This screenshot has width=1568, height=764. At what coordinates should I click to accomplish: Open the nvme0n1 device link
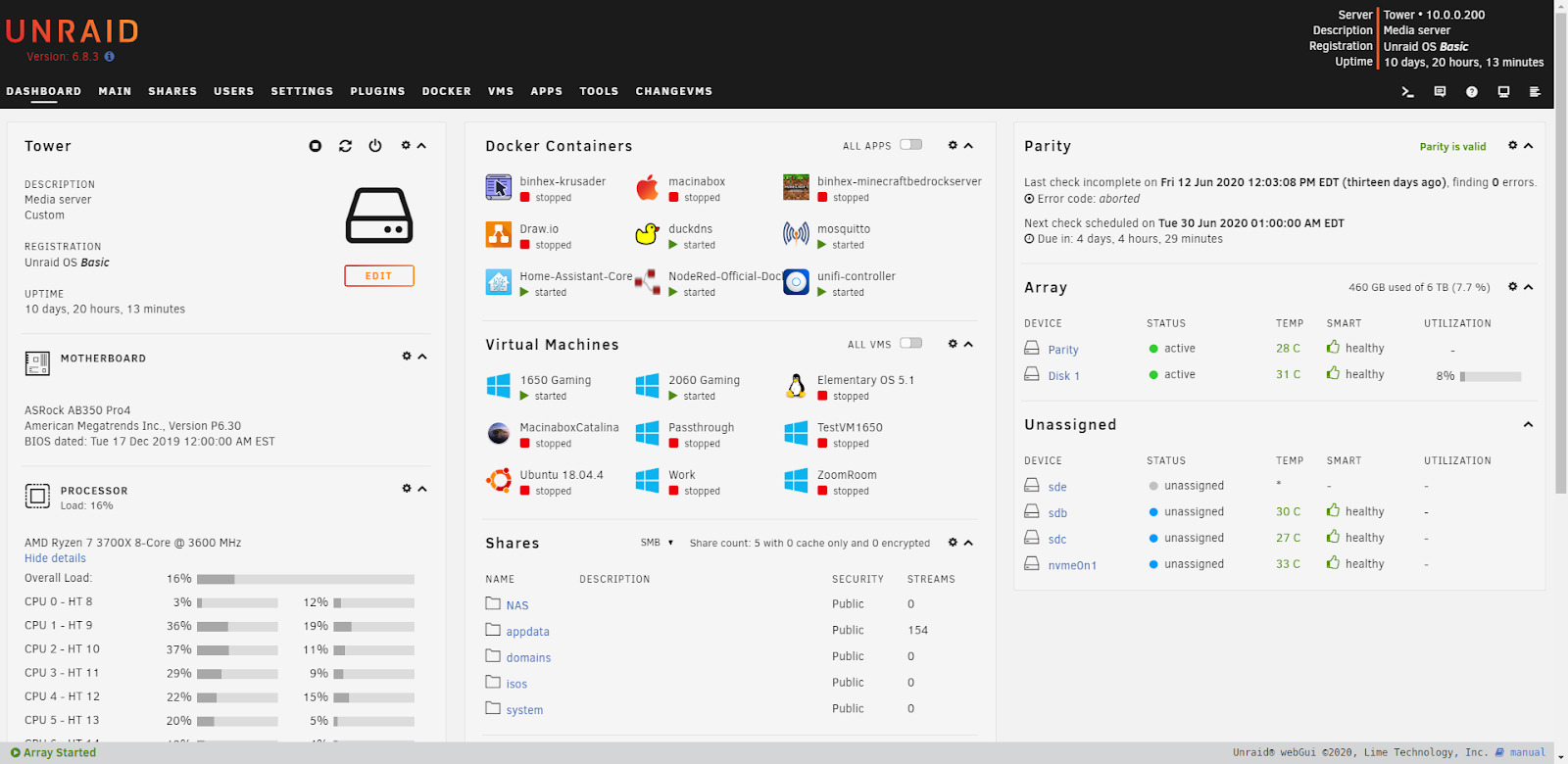point(1072,565)
